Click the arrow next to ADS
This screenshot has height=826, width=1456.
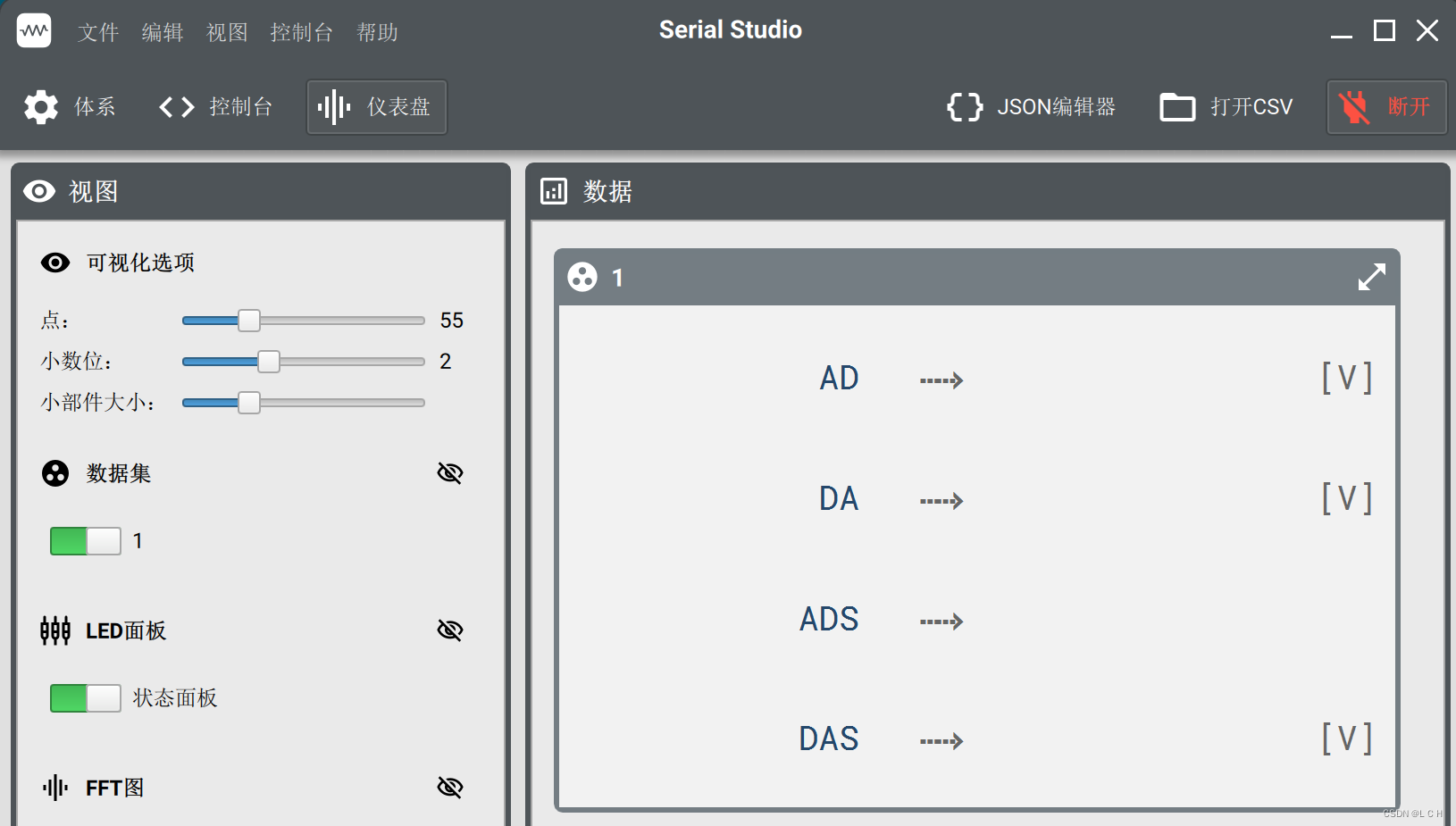click(x=941, y=622)
